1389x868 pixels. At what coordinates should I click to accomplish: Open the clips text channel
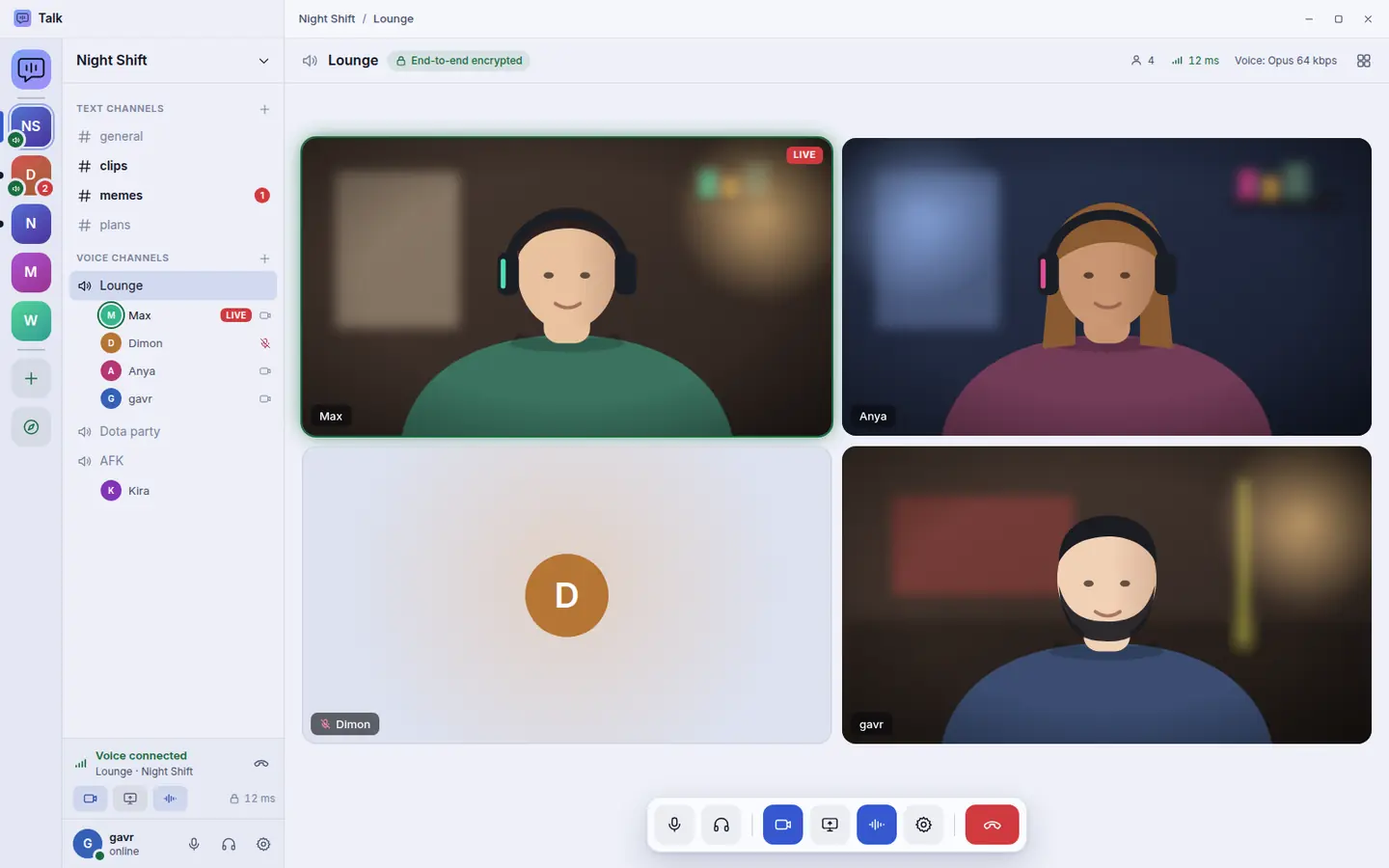coord(173,166)
